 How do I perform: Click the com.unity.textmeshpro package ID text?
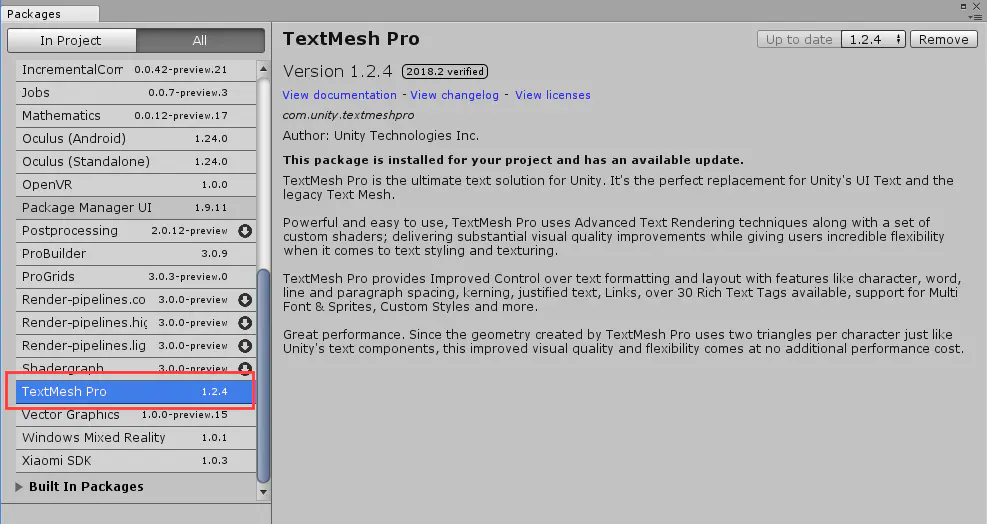click(x=348, y=115)
